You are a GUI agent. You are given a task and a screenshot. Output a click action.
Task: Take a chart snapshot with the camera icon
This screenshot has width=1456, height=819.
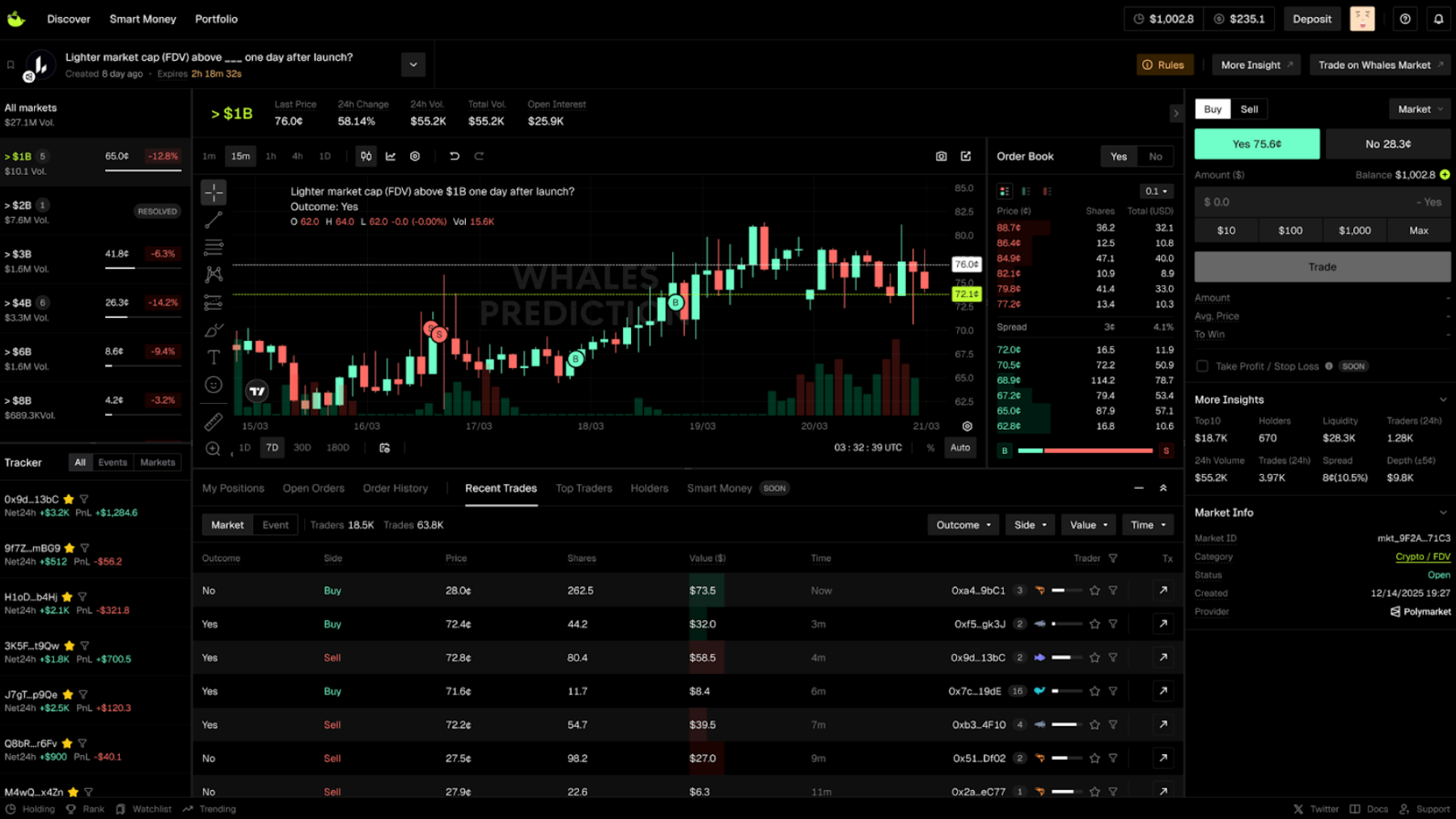tap(941, 155)
